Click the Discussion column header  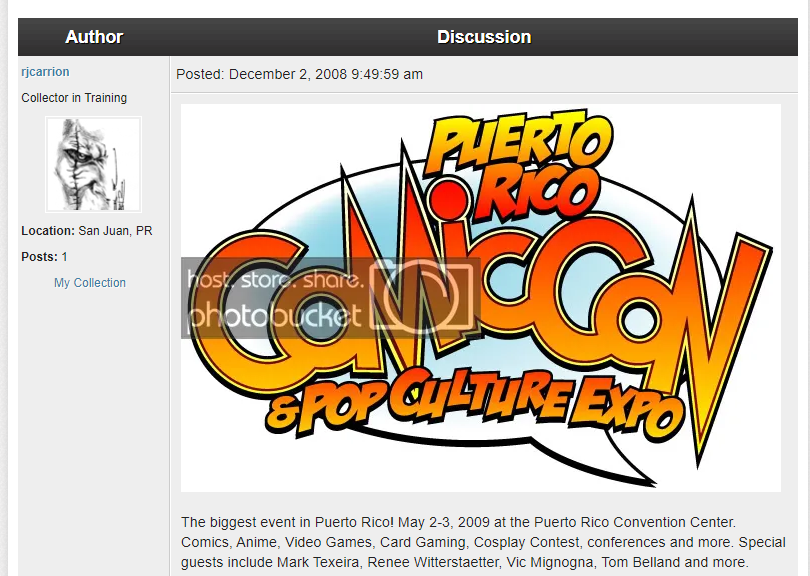[484, 37]
